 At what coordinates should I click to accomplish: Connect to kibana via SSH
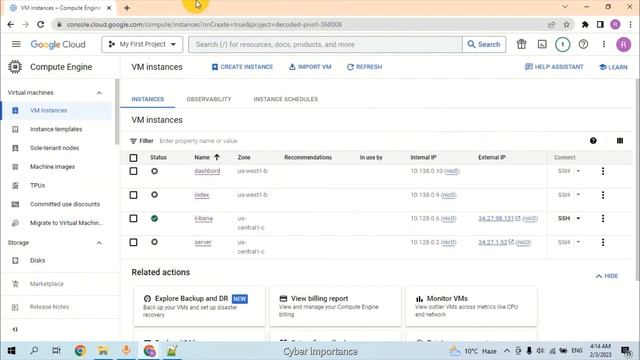[564, 218]
